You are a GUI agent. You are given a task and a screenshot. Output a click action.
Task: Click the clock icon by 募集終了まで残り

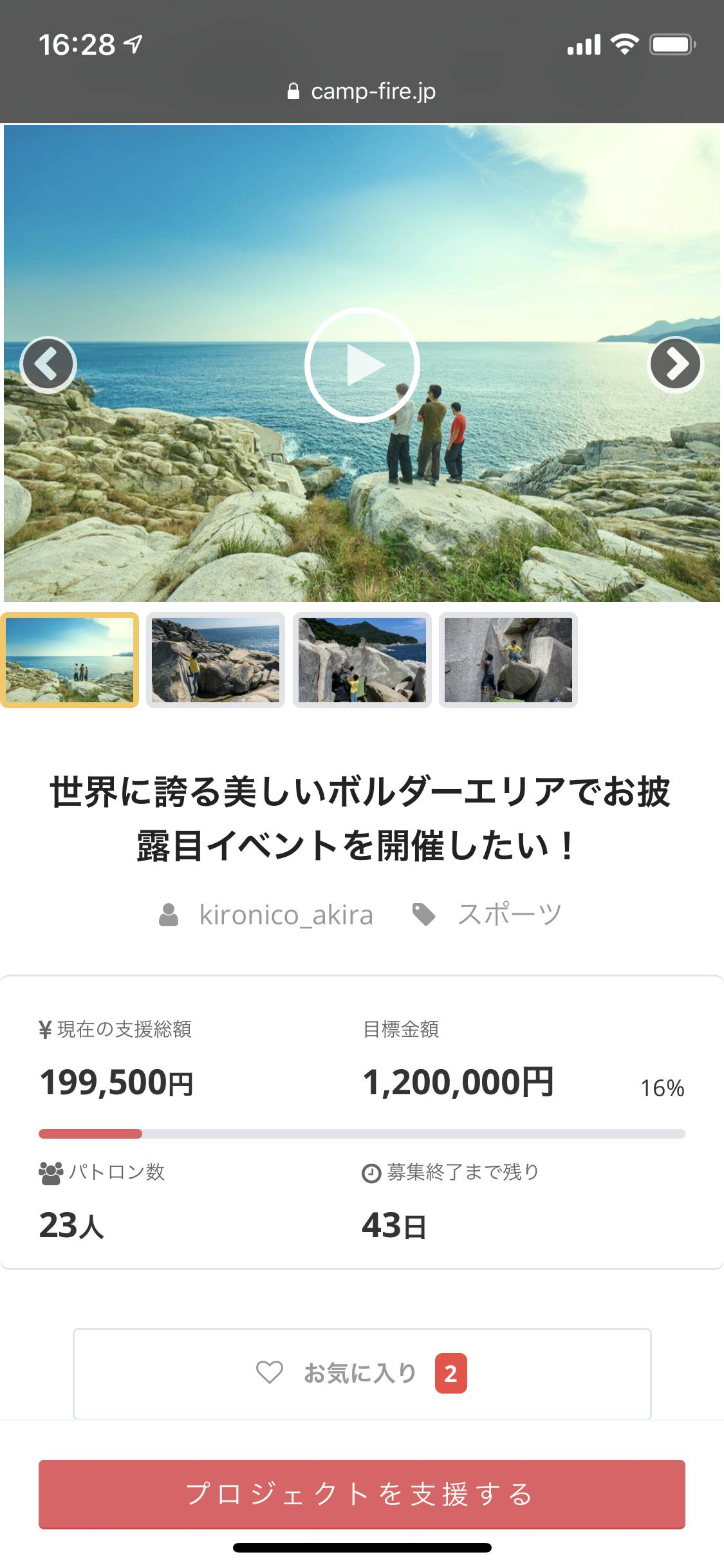(371, 1174)
